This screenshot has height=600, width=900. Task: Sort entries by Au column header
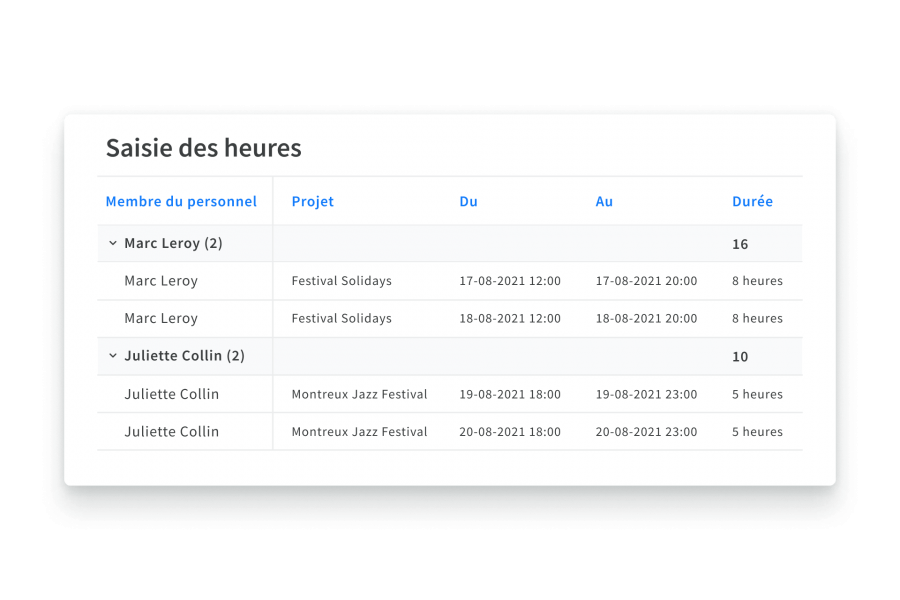coord(604,201)
